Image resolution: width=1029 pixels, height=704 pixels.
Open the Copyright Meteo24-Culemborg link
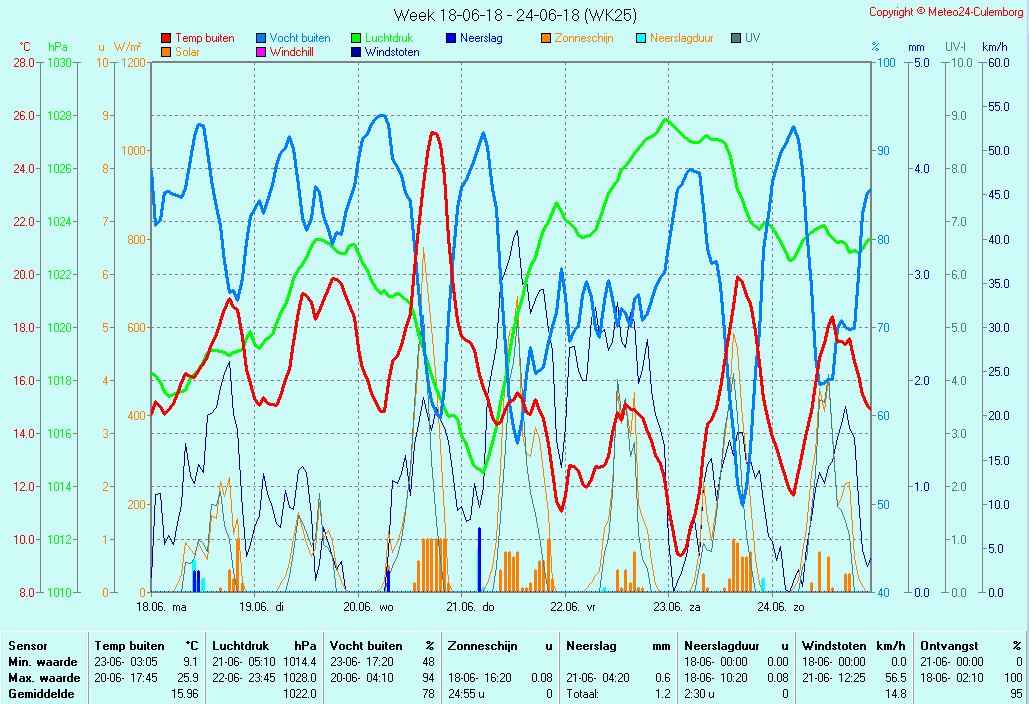click(946, 12)
